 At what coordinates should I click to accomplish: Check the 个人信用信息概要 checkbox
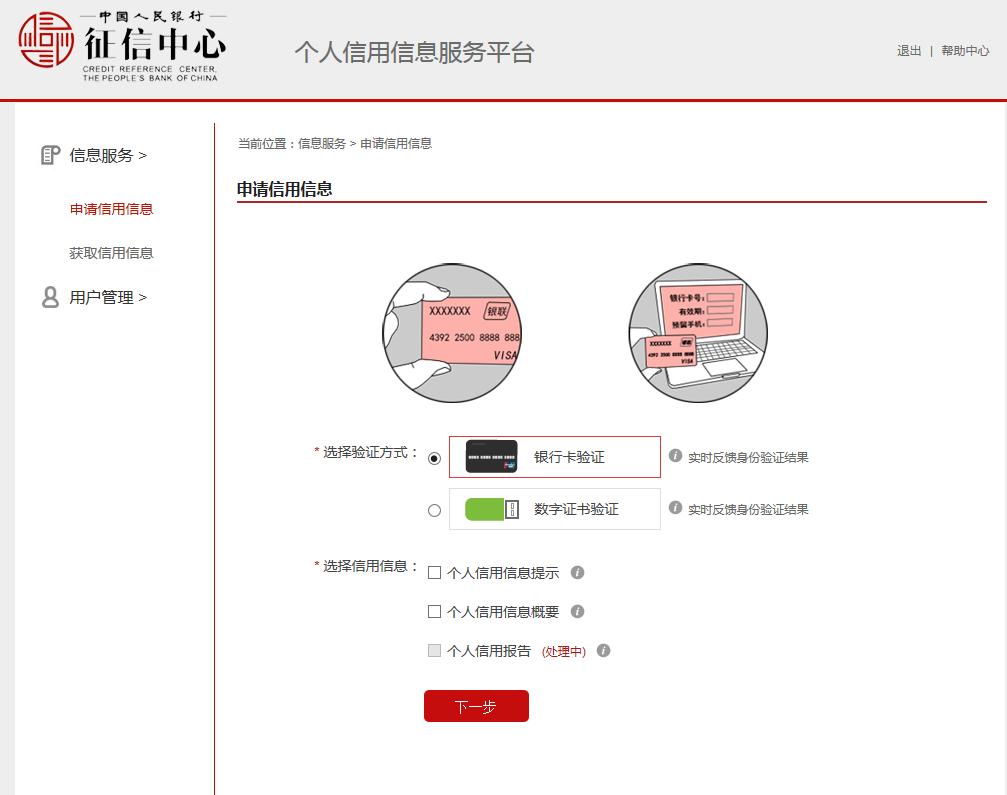pos(435,611)
